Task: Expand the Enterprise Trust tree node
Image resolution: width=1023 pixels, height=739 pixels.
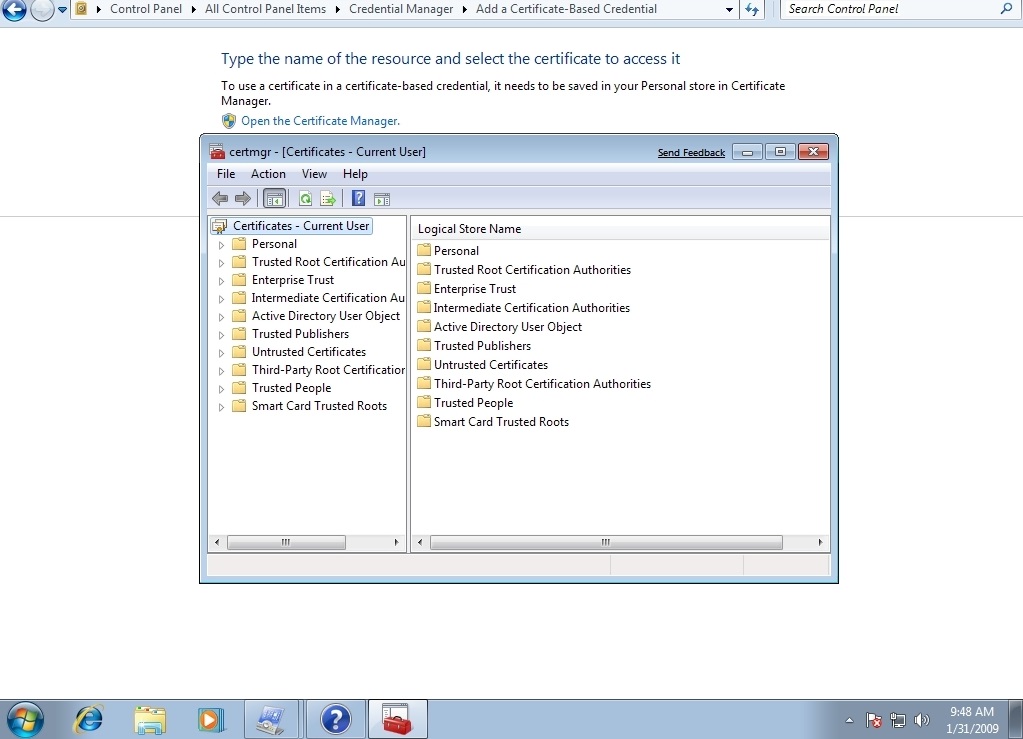Action: coord(221,281)
